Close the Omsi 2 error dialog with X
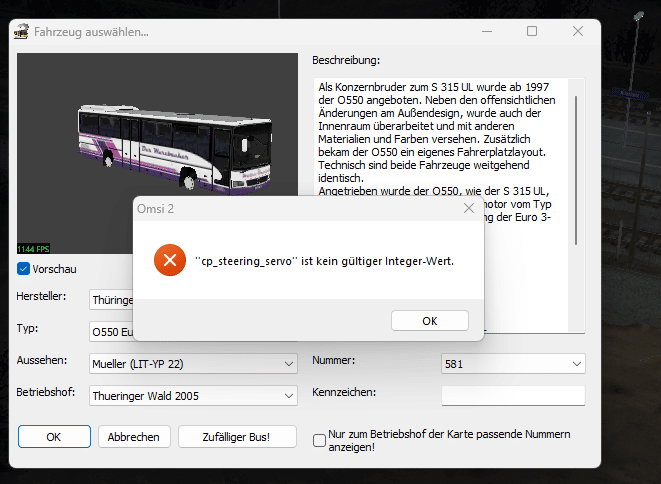Viewport: 661px width, 484px height. click(x=469, y=209)
